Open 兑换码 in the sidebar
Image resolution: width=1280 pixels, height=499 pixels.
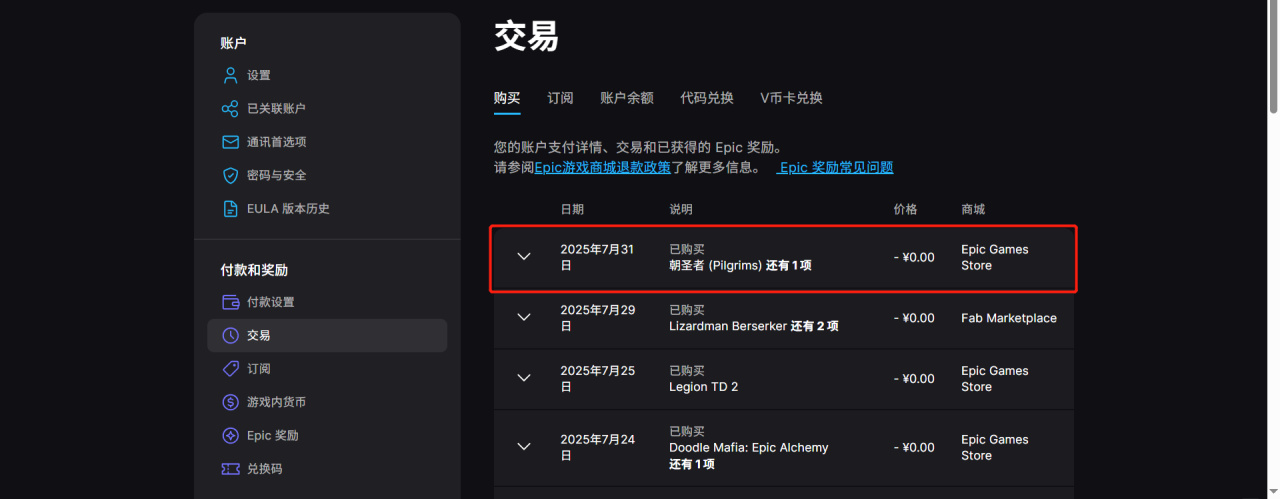[x=265, y=468]
